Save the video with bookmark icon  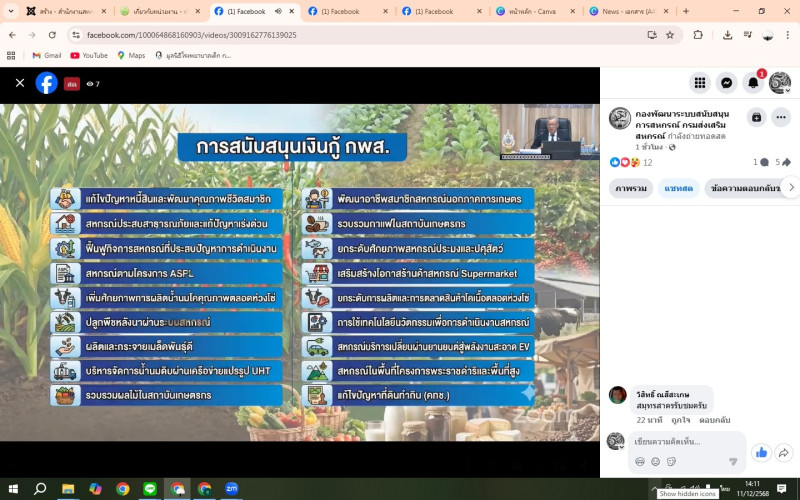click(756, 117)
